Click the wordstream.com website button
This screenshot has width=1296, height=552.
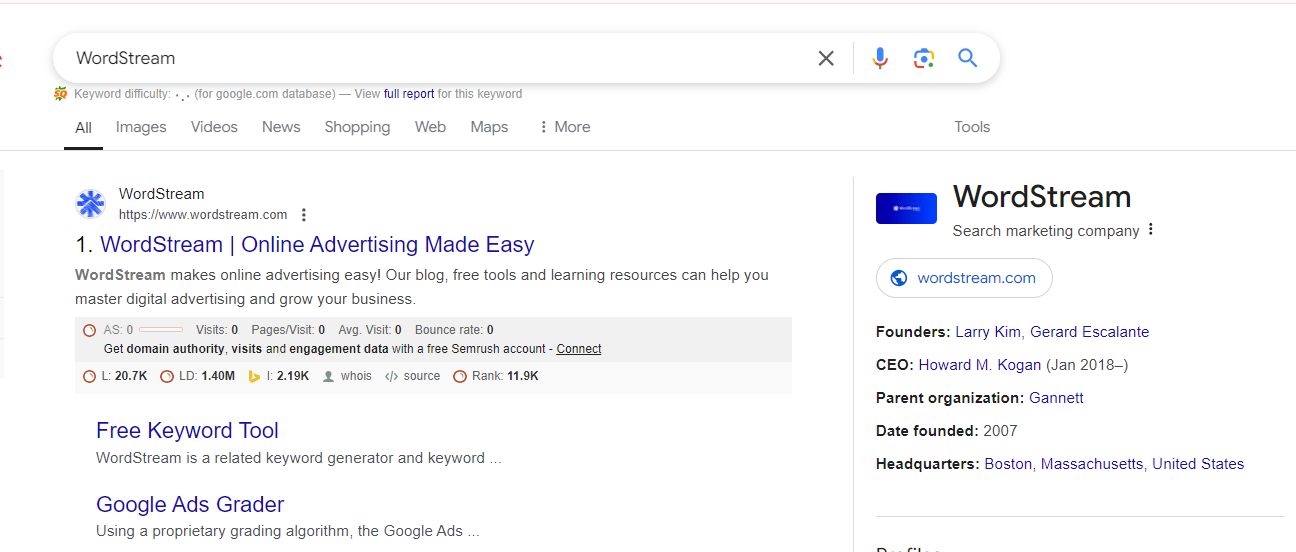[964, 278]
